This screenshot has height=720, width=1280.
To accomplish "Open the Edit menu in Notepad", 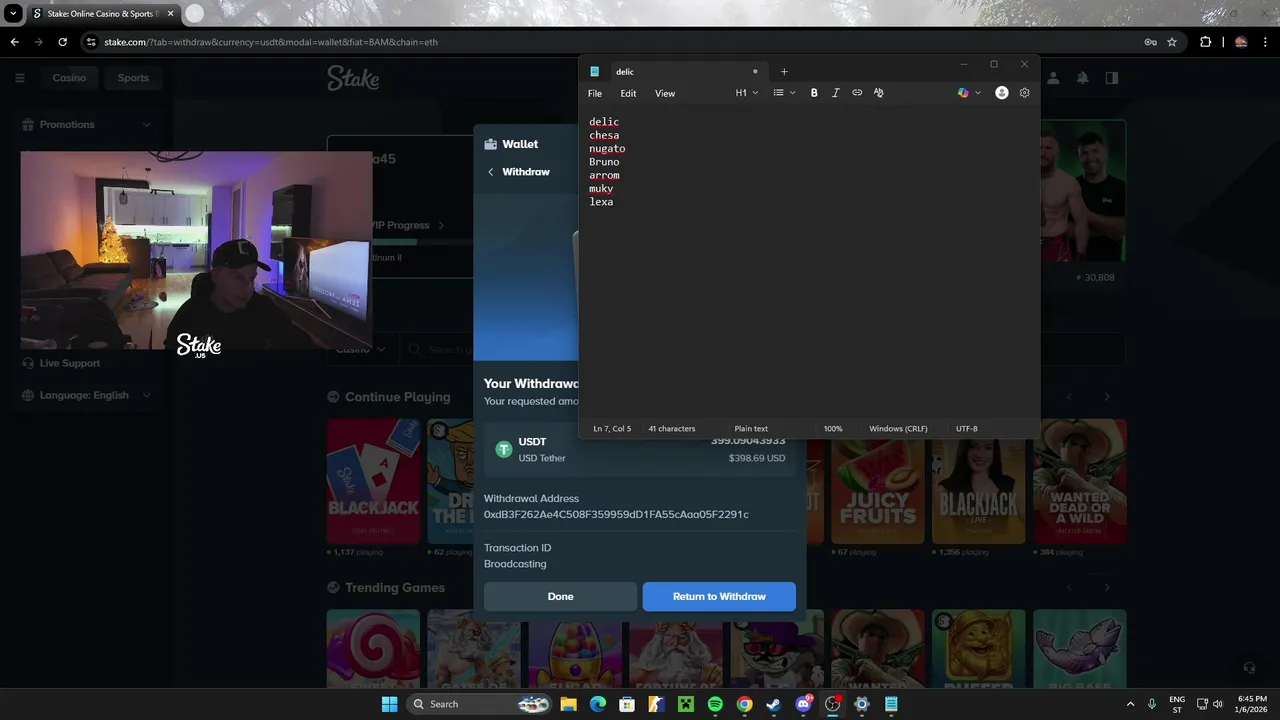I will [628, 93].
